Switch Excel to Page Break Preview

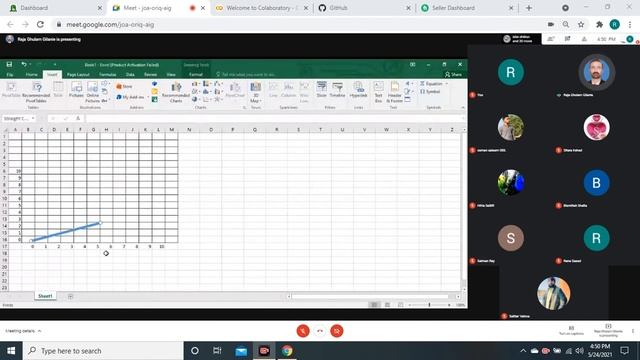click(400, 304)
